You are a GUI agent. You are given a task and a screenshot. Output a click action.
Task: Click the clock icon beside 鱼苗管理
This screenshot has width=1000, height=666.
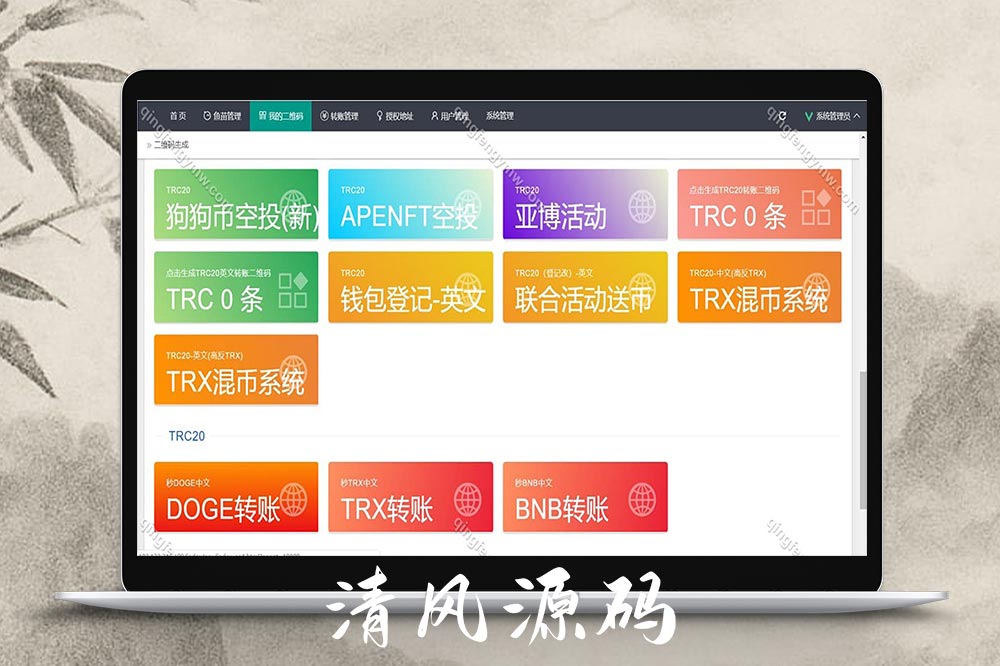(x=207, y=116)
